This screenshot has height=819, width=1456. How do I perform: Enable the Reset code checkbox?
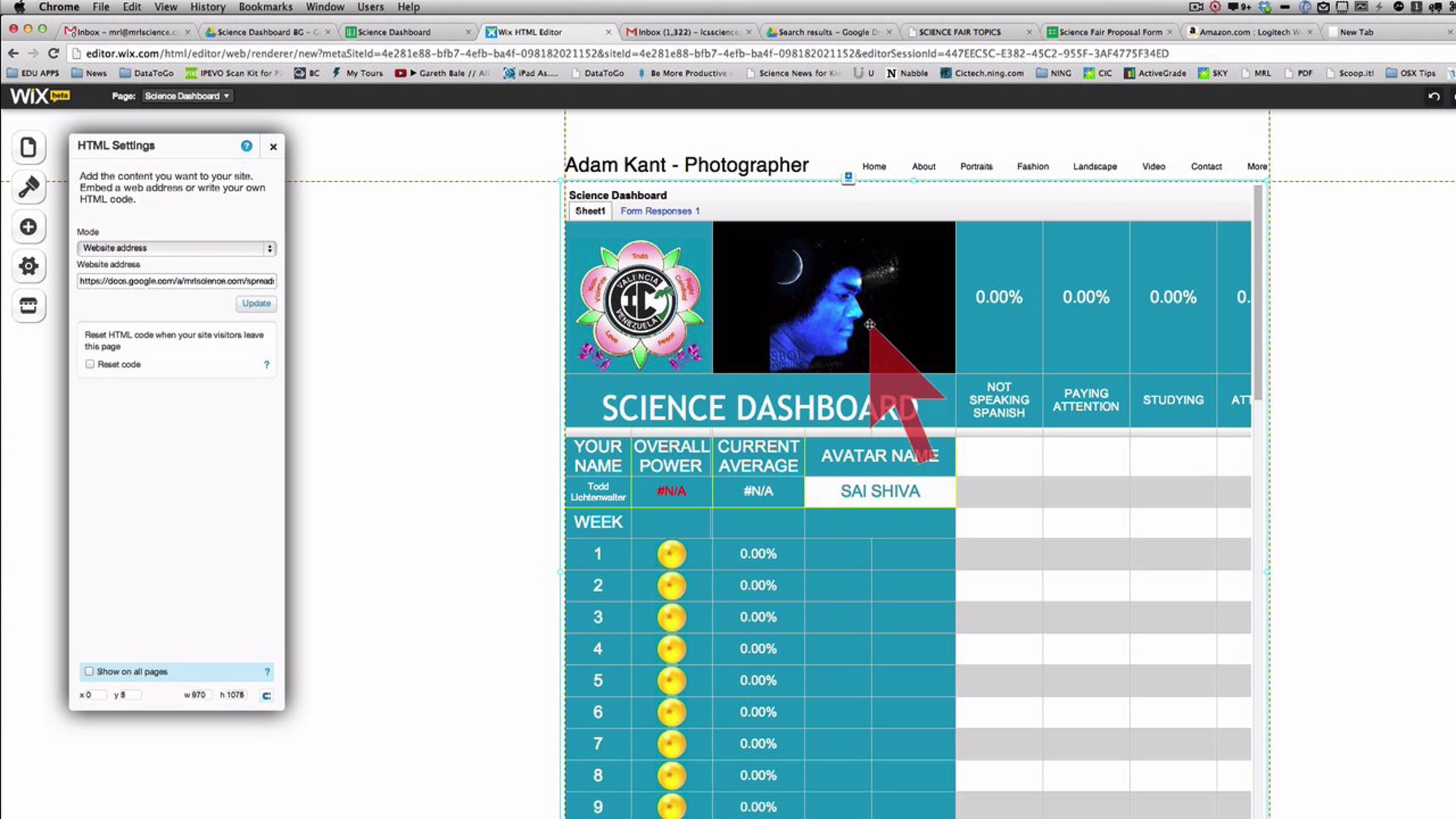90,364
